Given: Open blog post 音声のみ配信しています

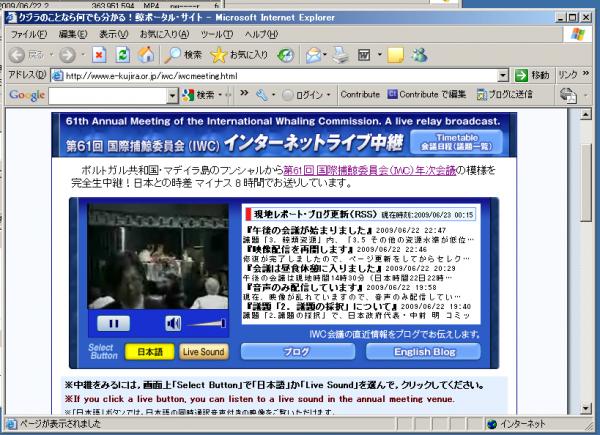Looking at the screenshot, I should pos(304,287).
